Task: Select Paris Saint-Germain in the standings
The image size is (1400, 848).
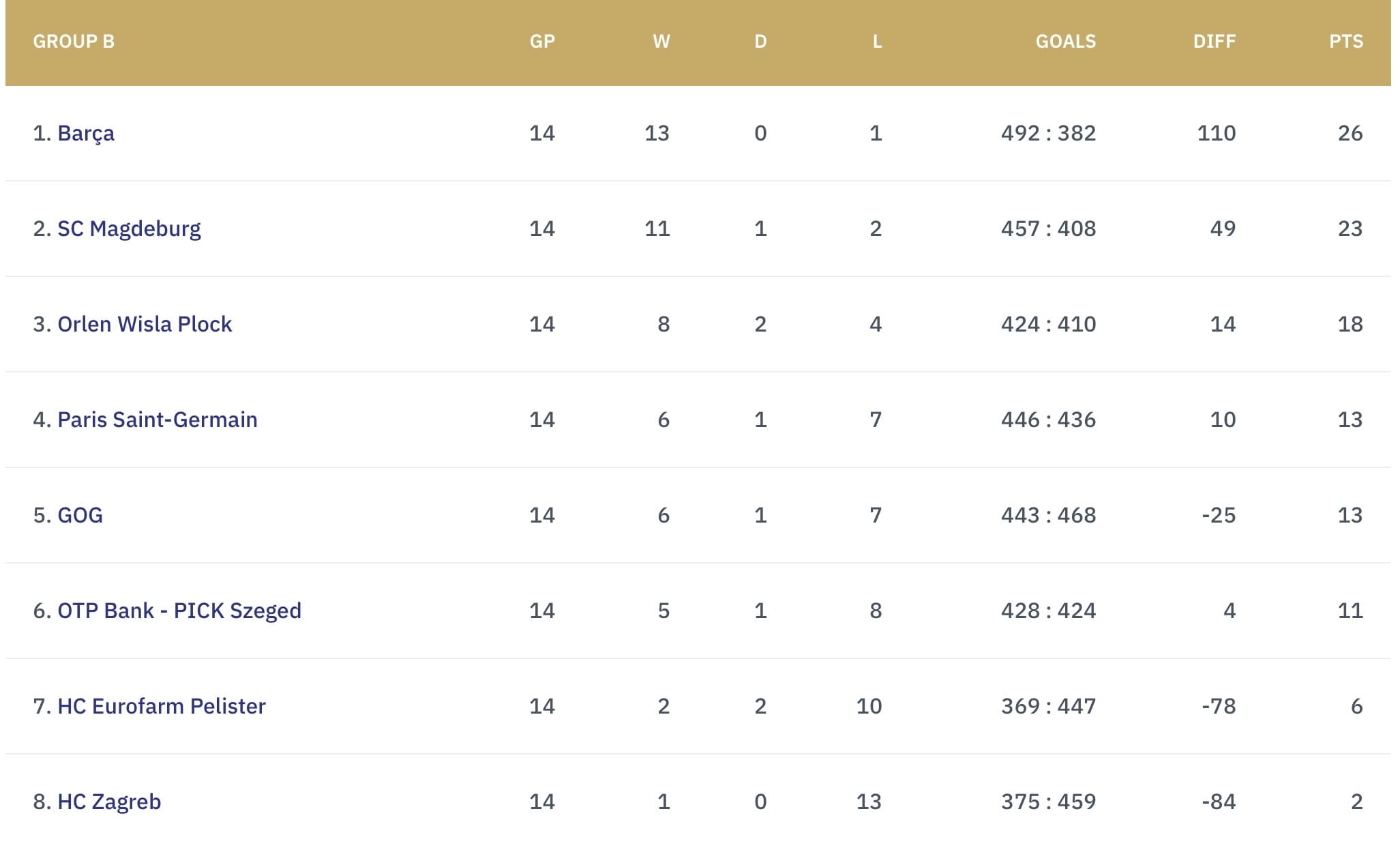Action: coord(158,420)
